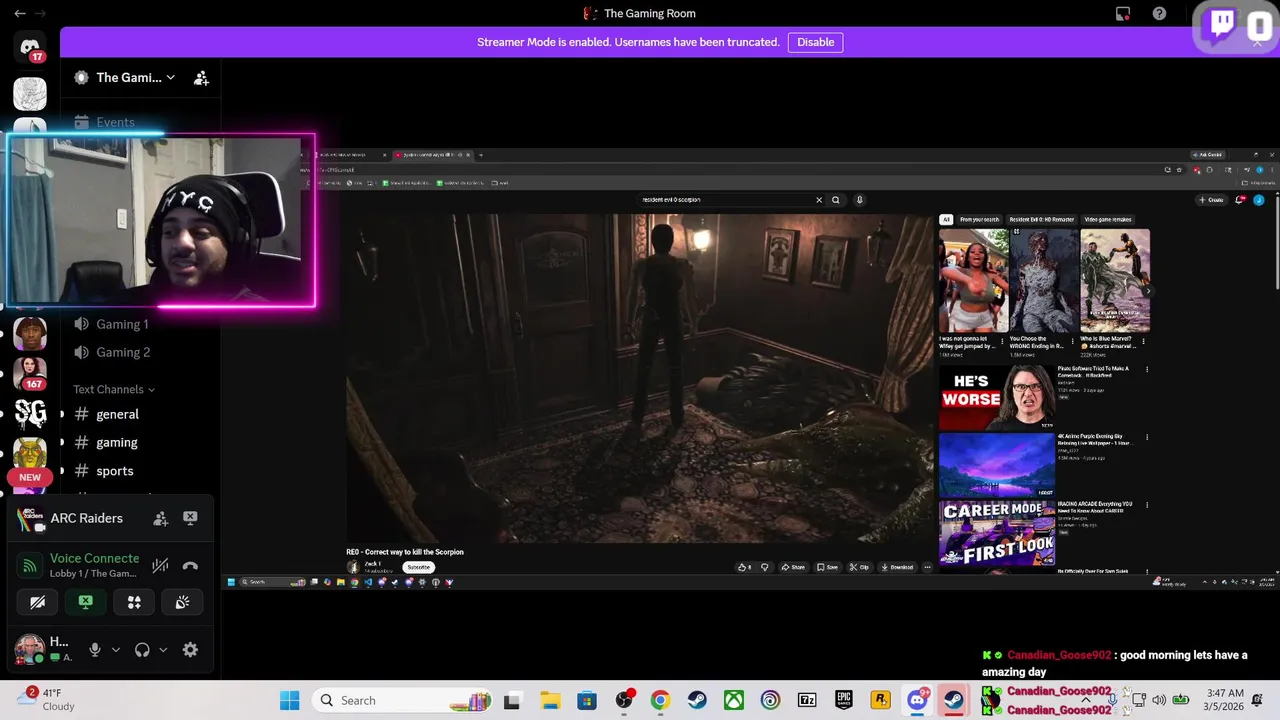Select 'Resident Evil 0: HD Remaster' chip
The height and width of the screenshot is (720, 1280).
(x=1041, y=219)
